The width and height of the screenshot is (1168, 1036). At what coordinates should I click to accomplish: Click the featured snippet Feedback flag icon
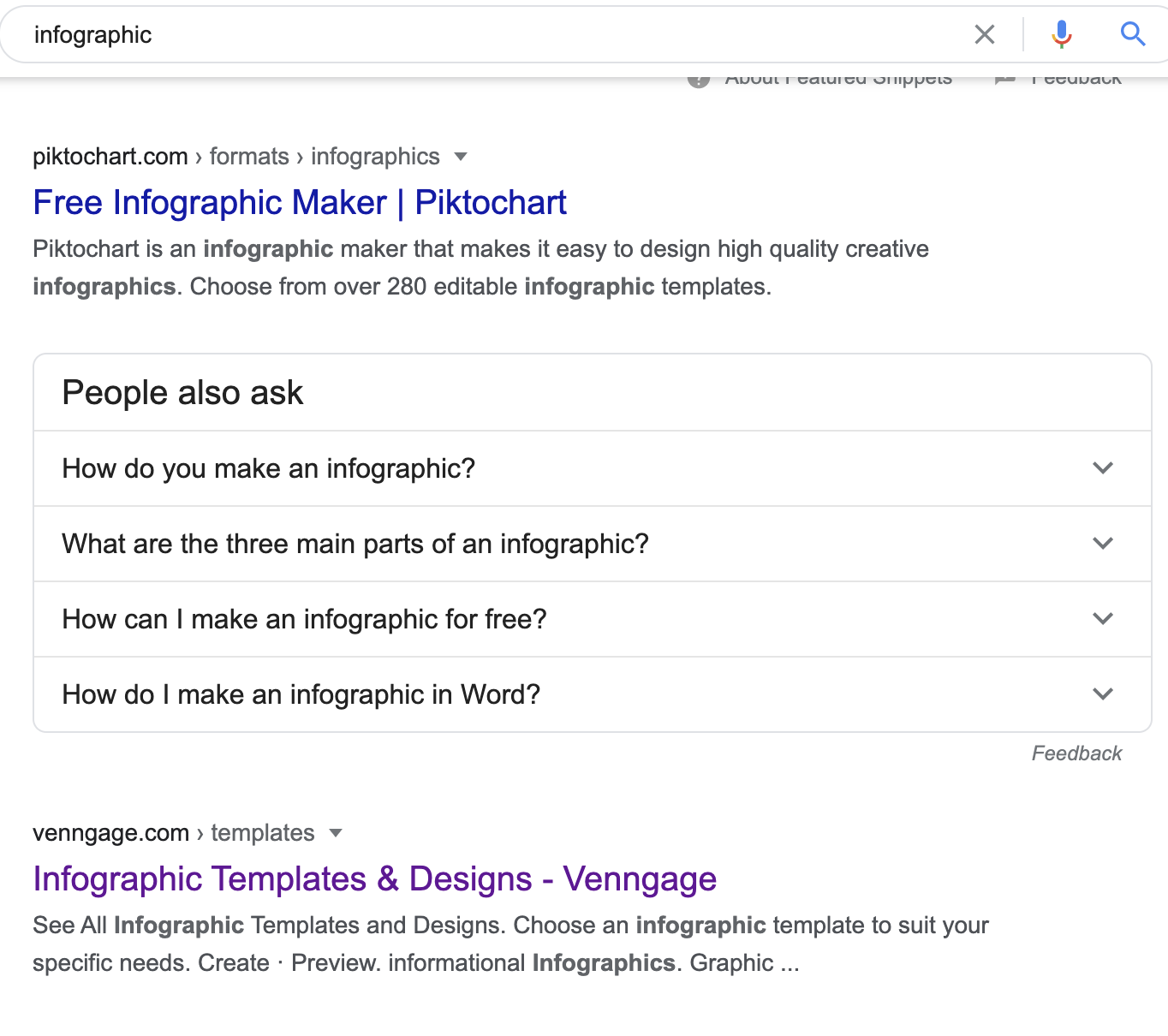(1004, 80)
